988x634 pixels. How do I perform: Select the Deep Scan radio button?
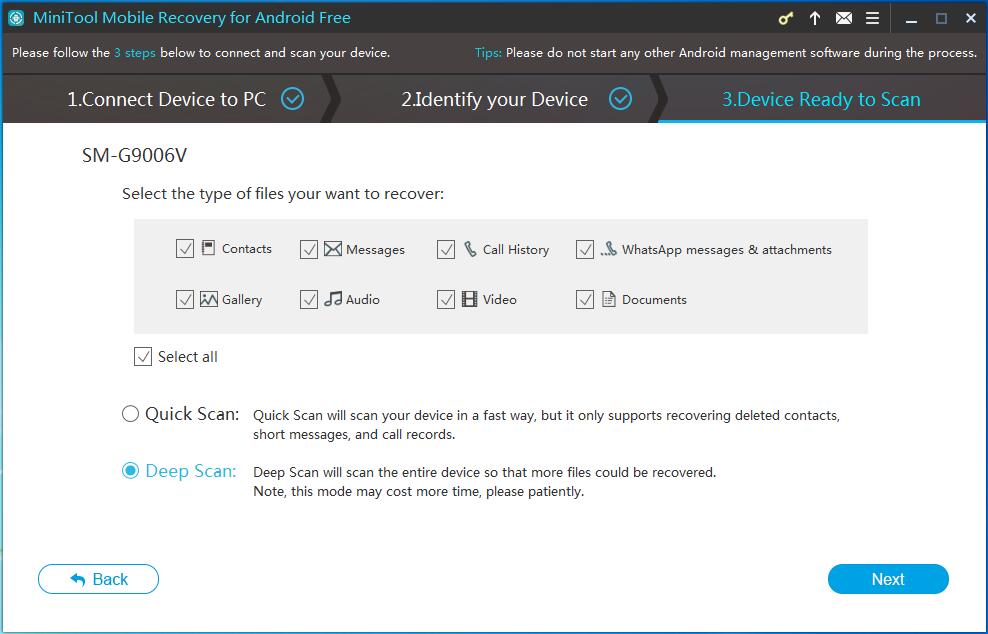coord(130,471)
